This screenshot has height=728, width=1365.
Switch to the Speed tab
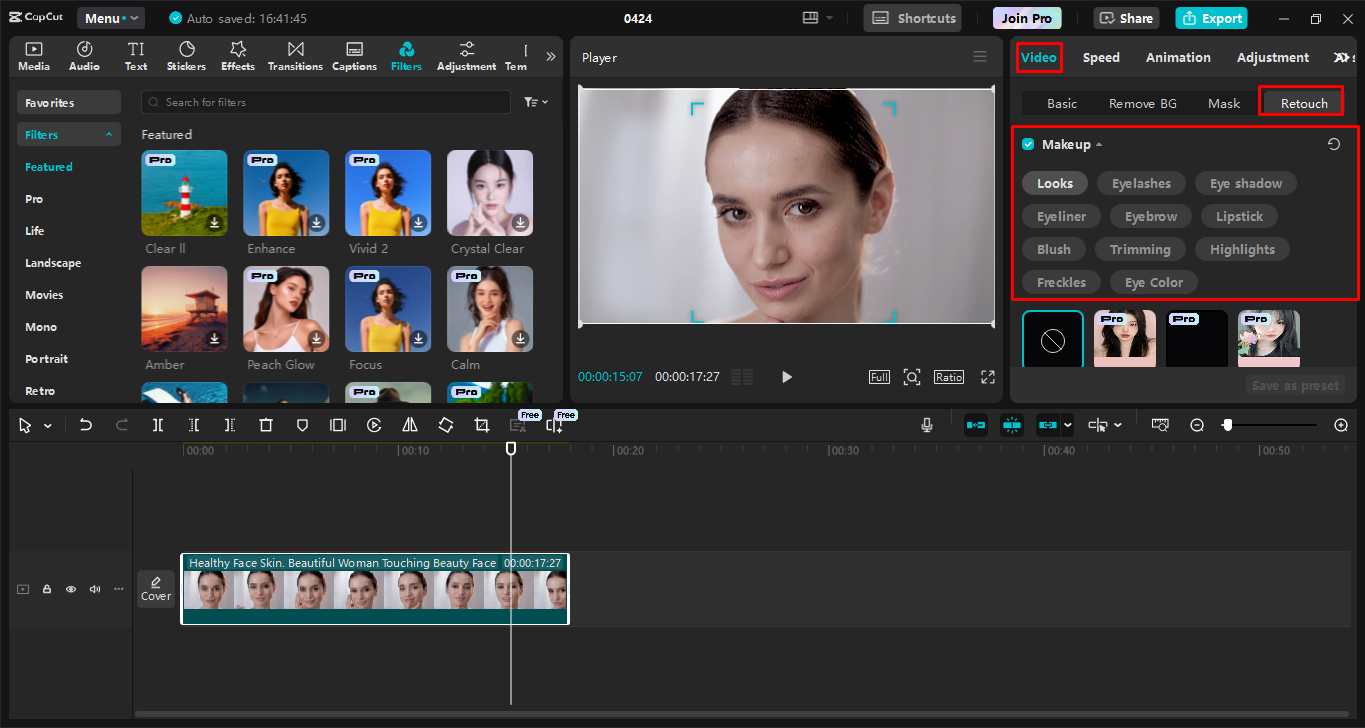point(1101,57)
